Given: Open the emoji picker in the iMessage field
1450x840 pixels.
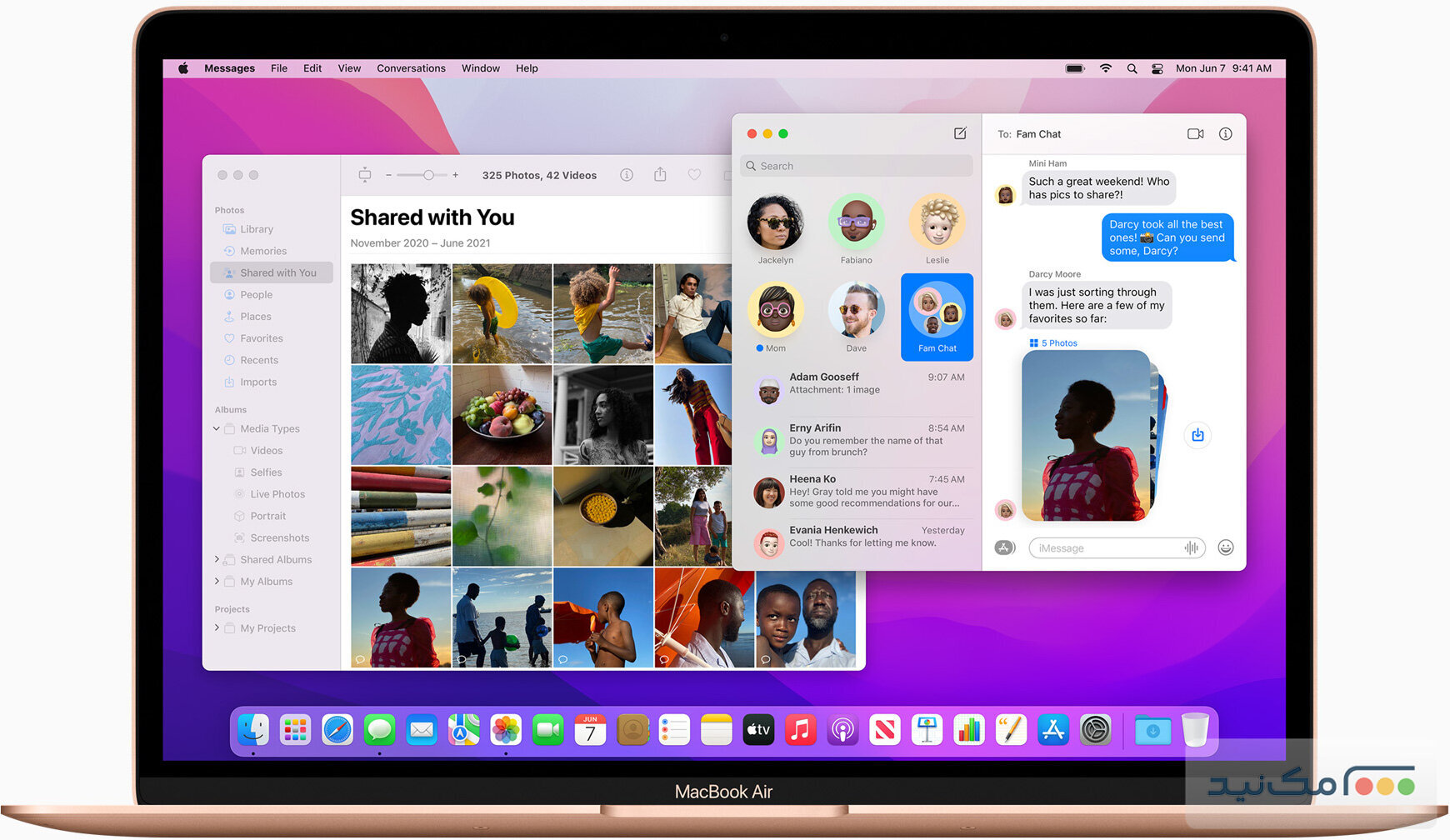Looking at the screenshot, I should pos(1225,547).
